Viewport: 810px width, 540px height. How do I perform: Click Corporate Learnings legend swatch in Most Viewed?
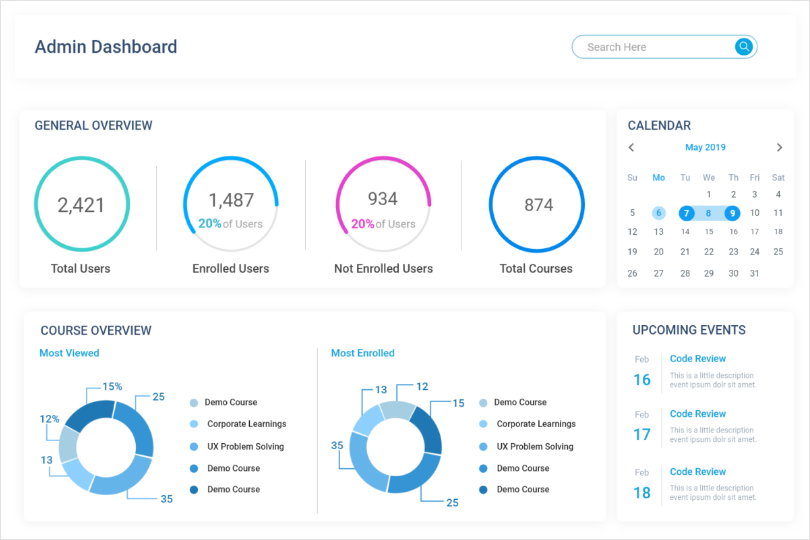click(194, 424)
